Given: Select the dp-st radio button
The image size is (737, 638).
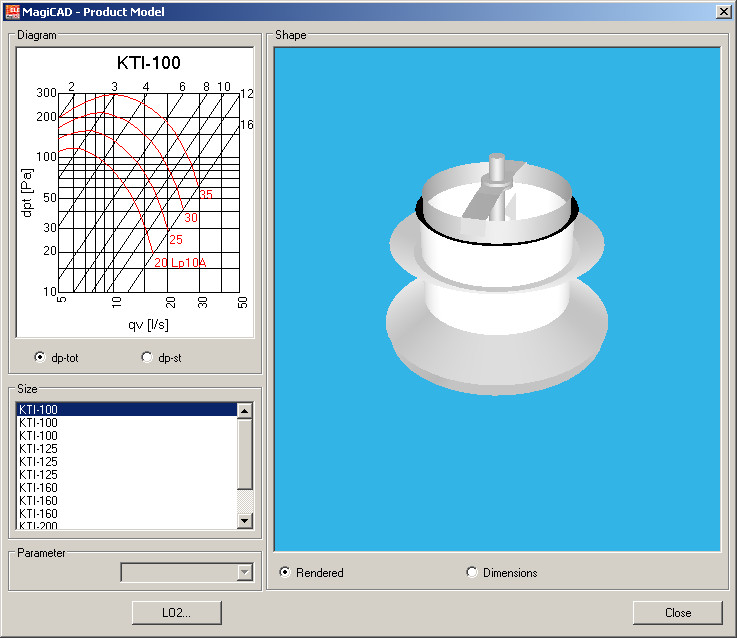Looking at the screenshot, I should point(147,357).
